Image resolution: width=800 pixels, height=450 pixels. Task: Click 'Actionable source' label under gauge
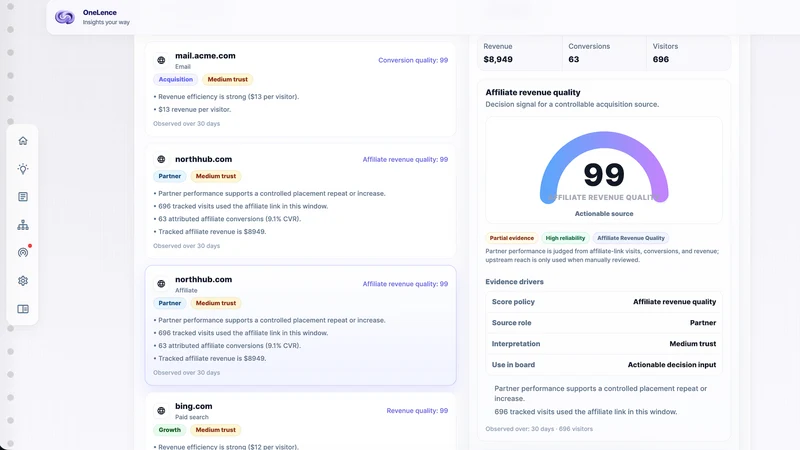coord(604,214)
